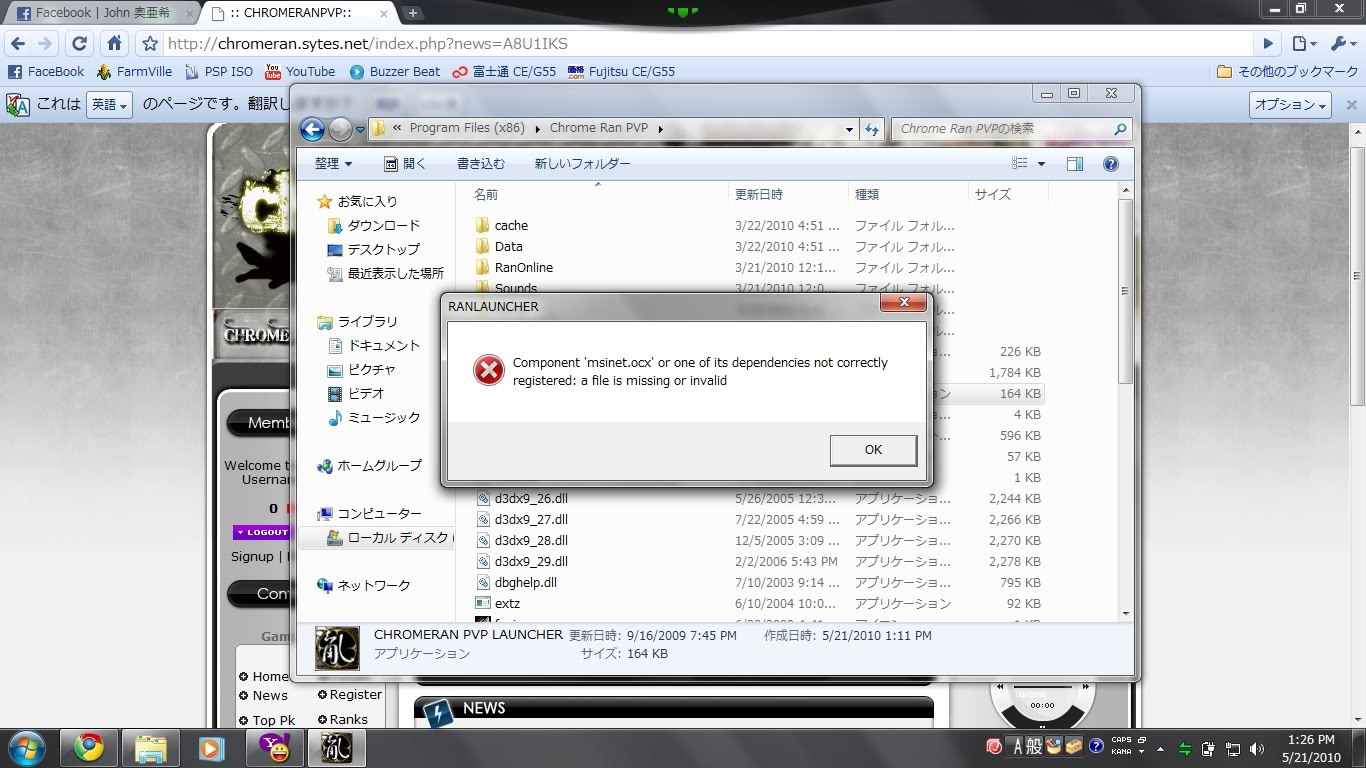
Task: Open a new browser tab
Action: (412, 13)
